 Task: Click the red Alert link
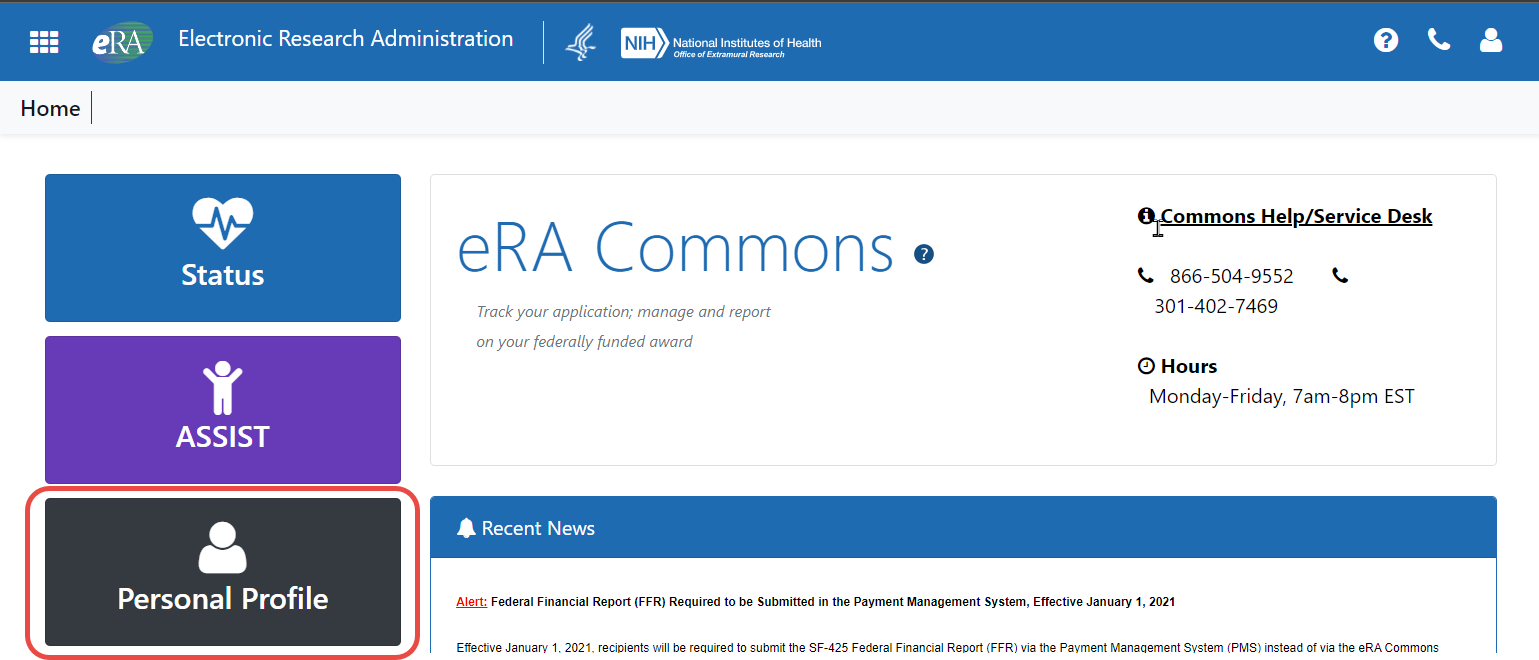[471, 602]
